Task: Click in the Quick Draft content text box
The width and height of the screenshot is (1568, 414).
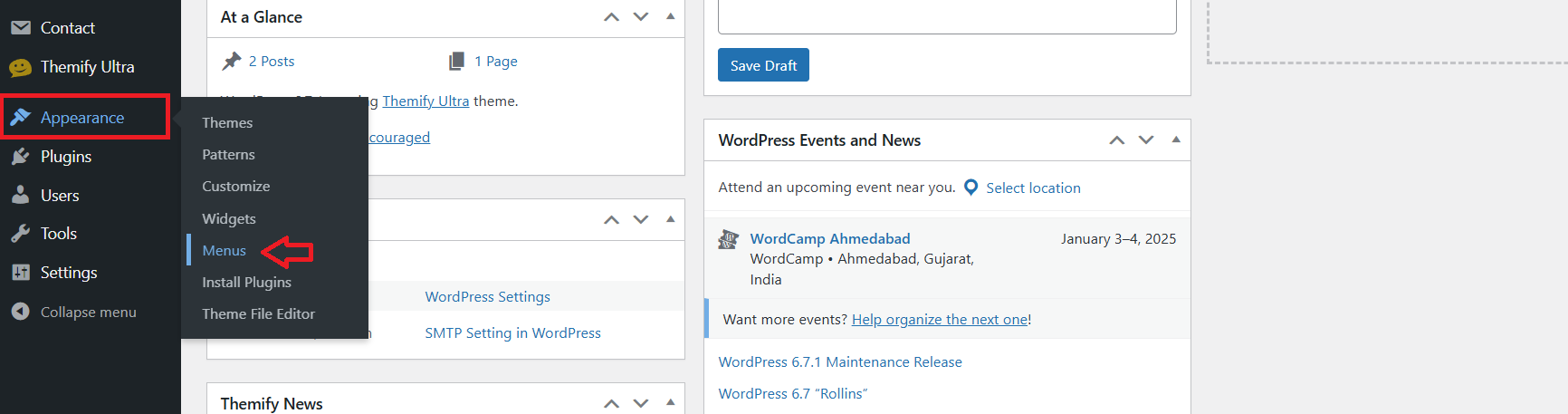Action: point(946,16)
